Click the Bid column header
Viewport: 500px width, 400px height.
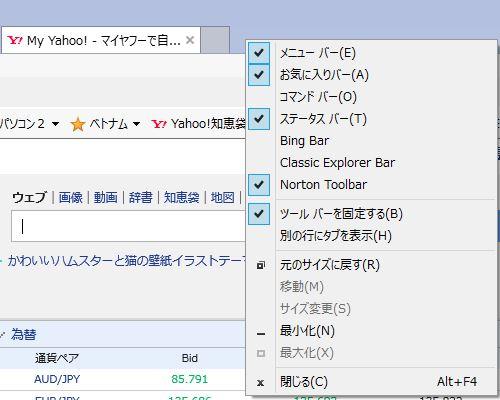pyautogui.click(x=190, y=359)
